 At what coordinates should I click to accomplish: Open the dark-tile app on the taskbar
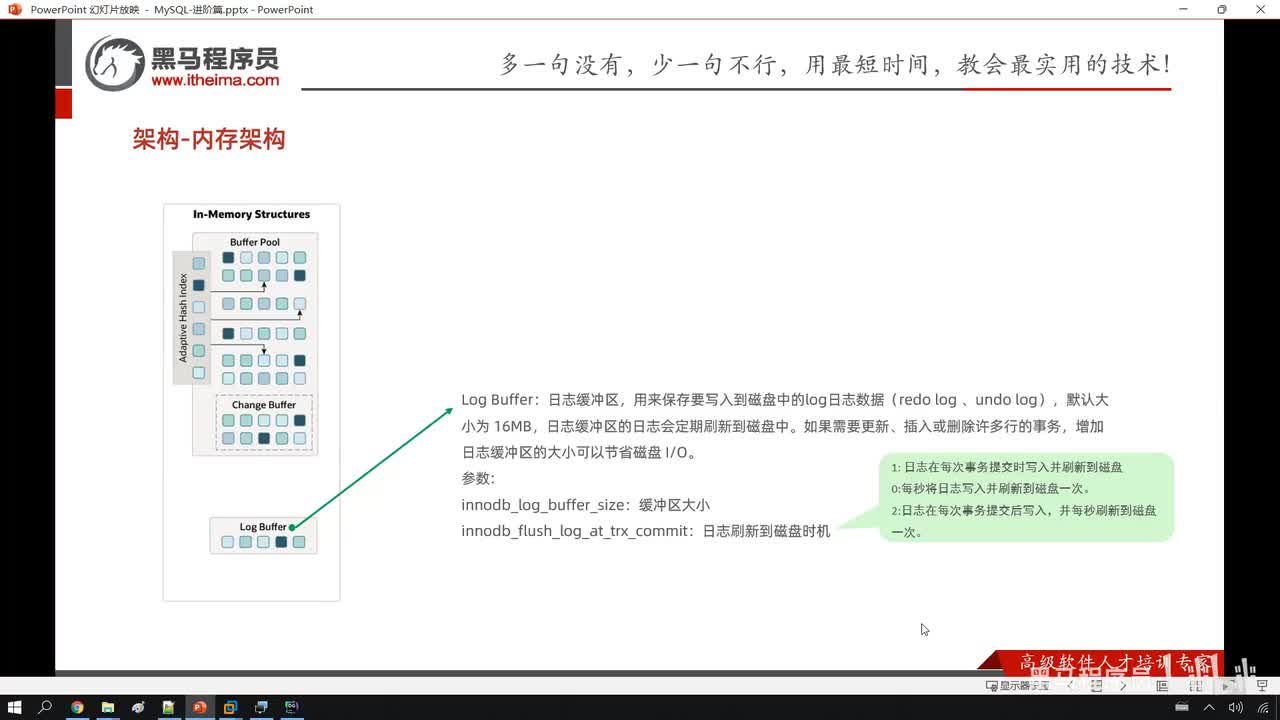click(292, 707)
